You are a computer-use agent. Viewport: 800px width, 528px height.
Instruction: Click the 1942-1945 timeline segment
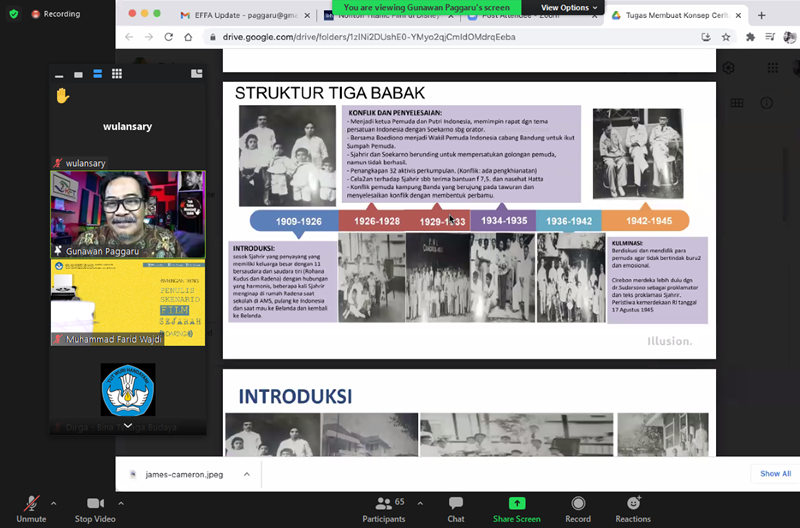tap(647, 221)
